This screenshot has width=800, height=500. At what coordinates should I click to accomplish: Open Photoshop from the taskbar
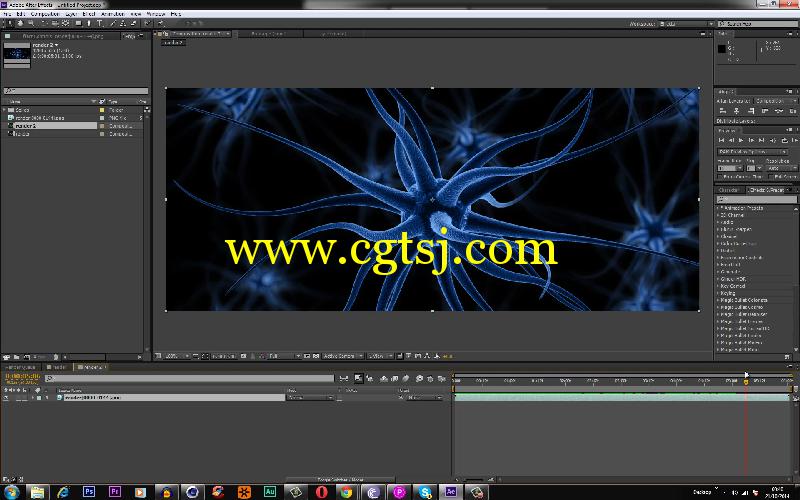(x=88, y=492)
